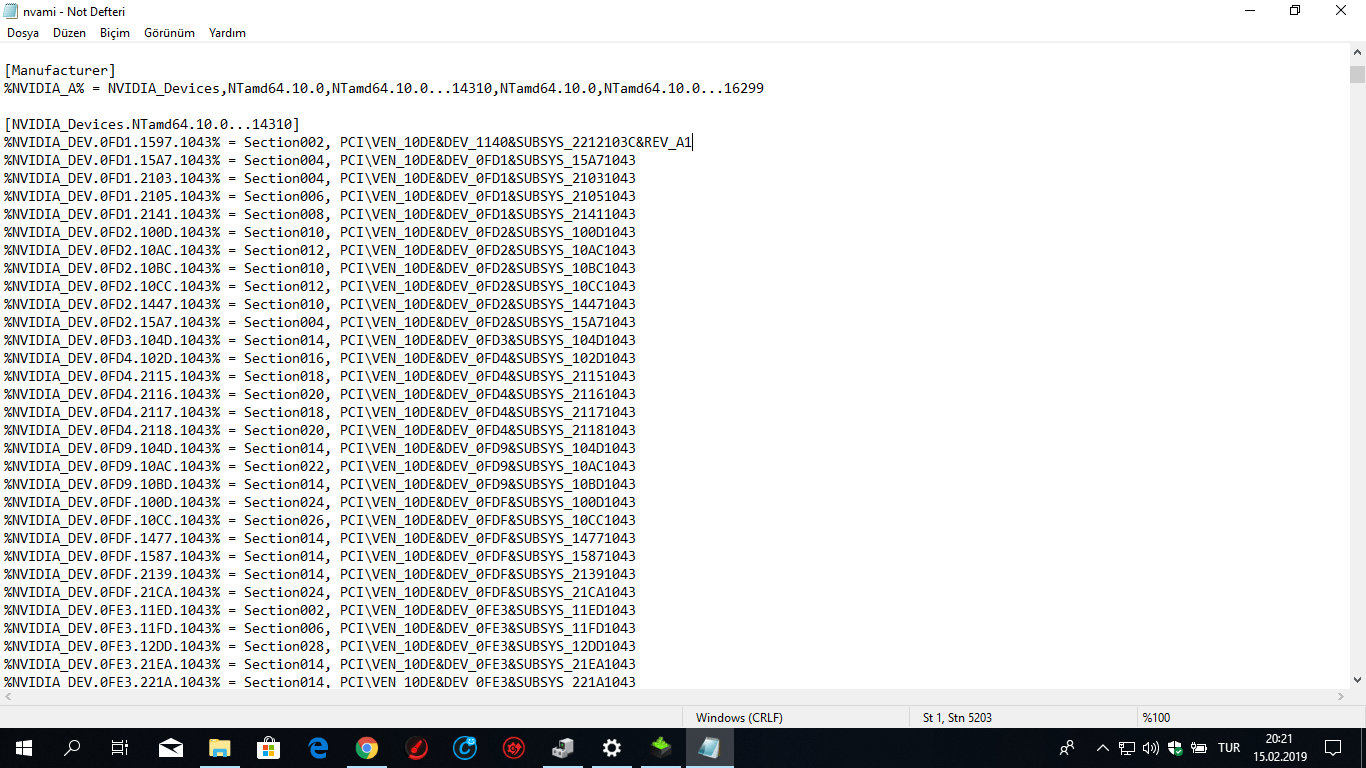This screenshot has width=1366, height=768.
Task: Open the volume speaker tray icon
Action: [x=1151, y=747]
